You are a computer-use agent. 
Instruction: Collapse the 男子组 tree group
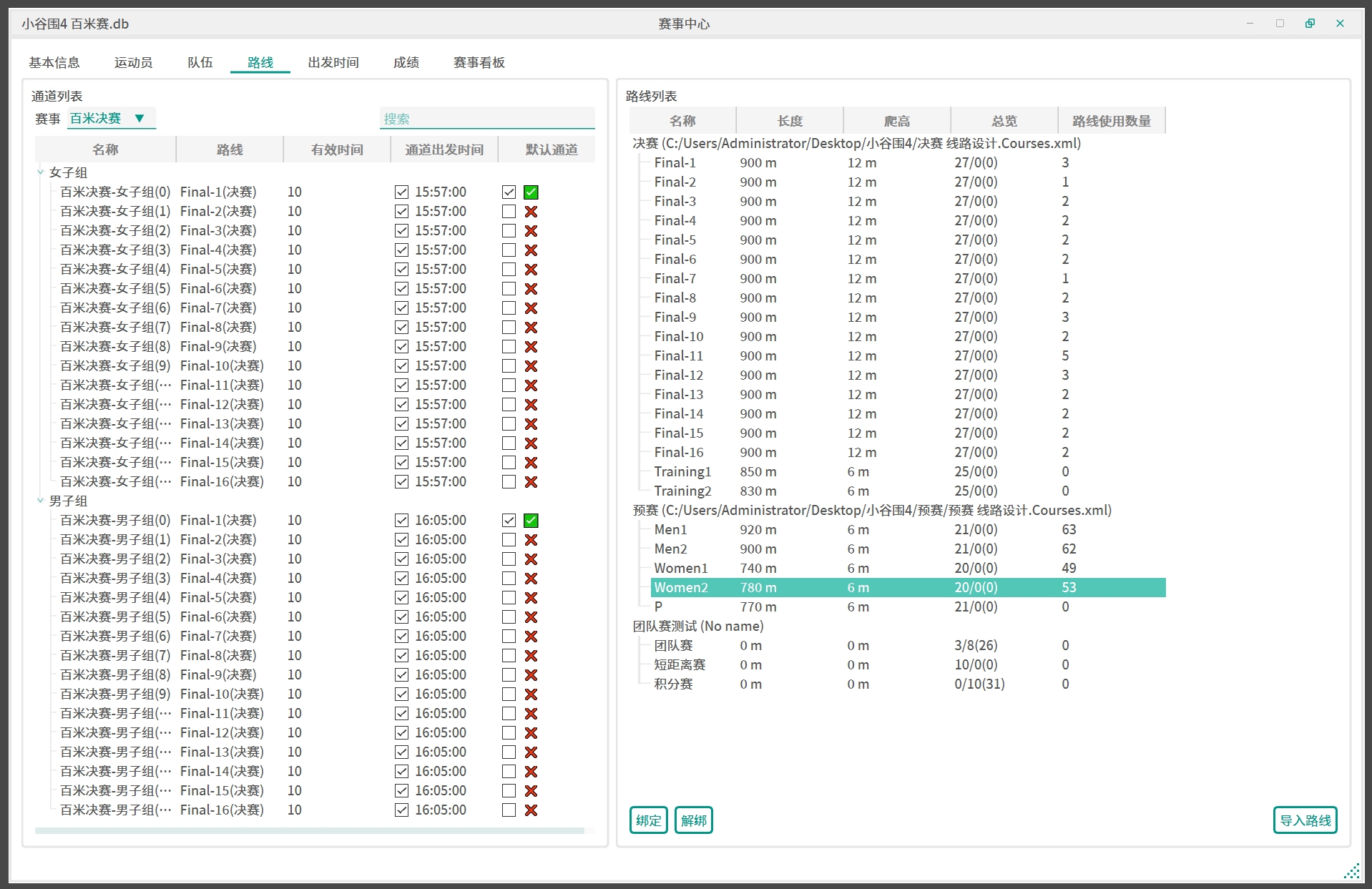click(x=41, y=501)
